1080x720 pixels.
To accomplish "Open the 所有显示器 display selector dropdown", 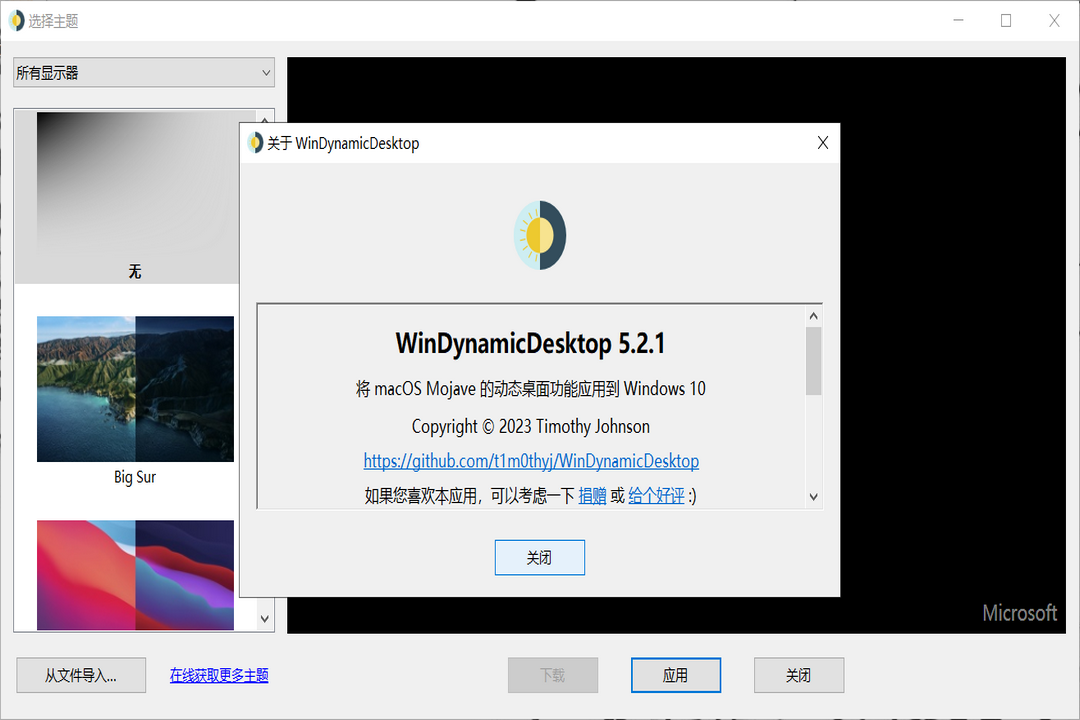I will pos(143,72).
